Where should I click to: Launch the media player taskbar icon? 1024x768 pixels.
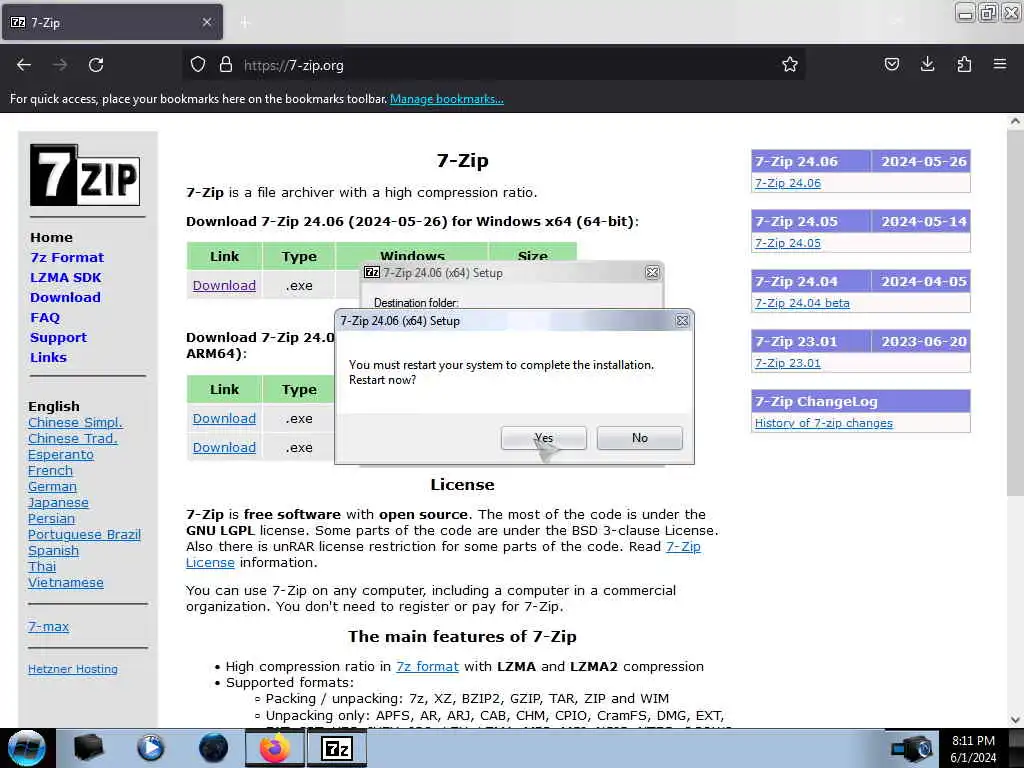(x=151, y=748)
